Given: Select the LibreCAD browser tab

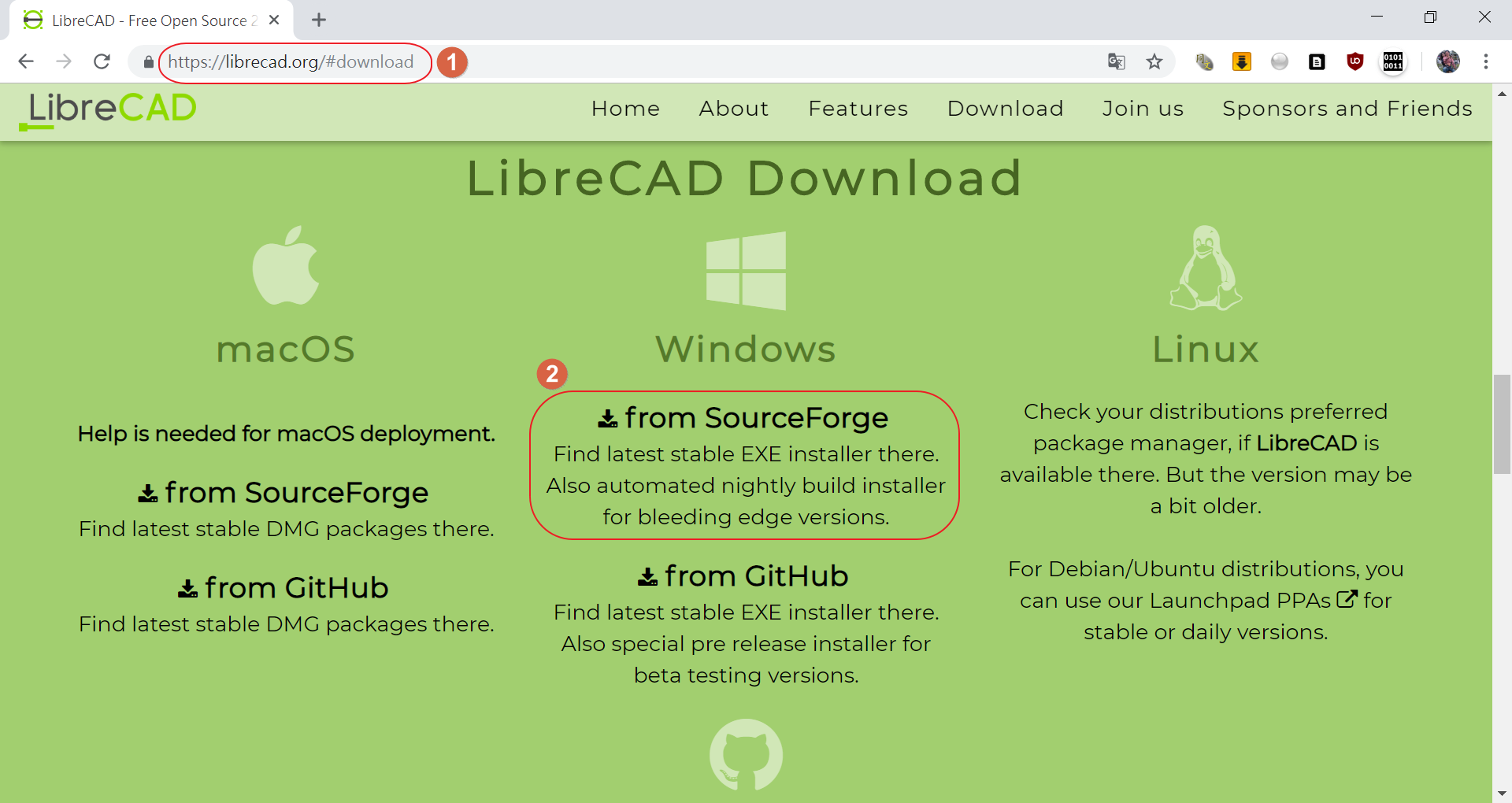Looking at the screenshot, I should (x=151, y=20).
